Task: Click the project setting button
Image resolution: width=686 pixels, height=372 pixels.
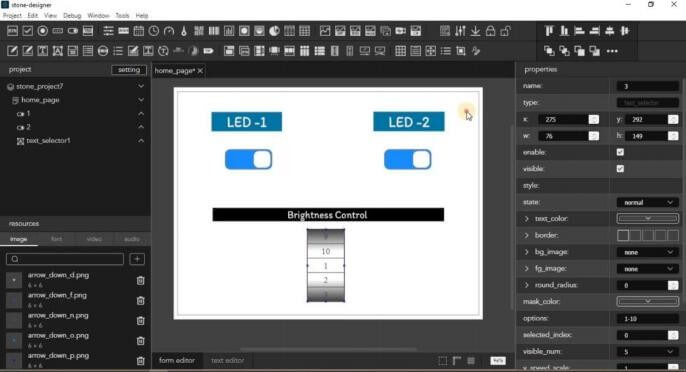Action: coord(129,70)
